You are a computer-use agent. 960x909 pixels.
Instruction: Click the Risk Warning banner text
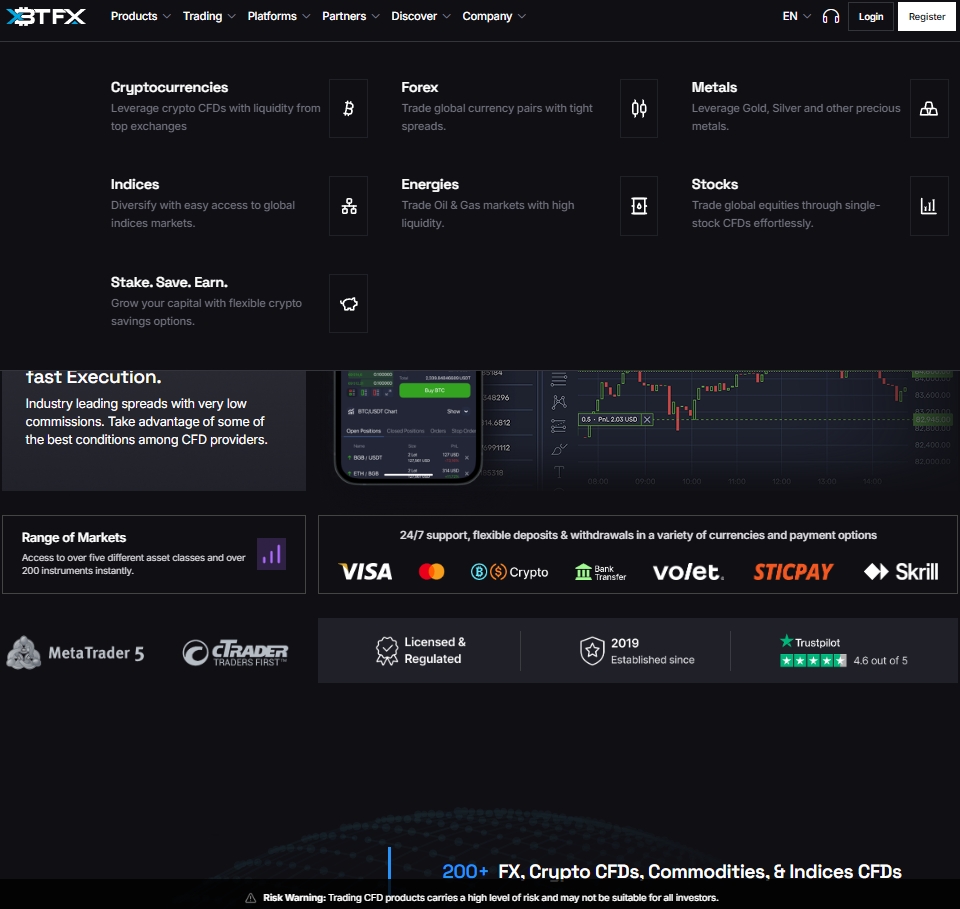pos(490,898)
